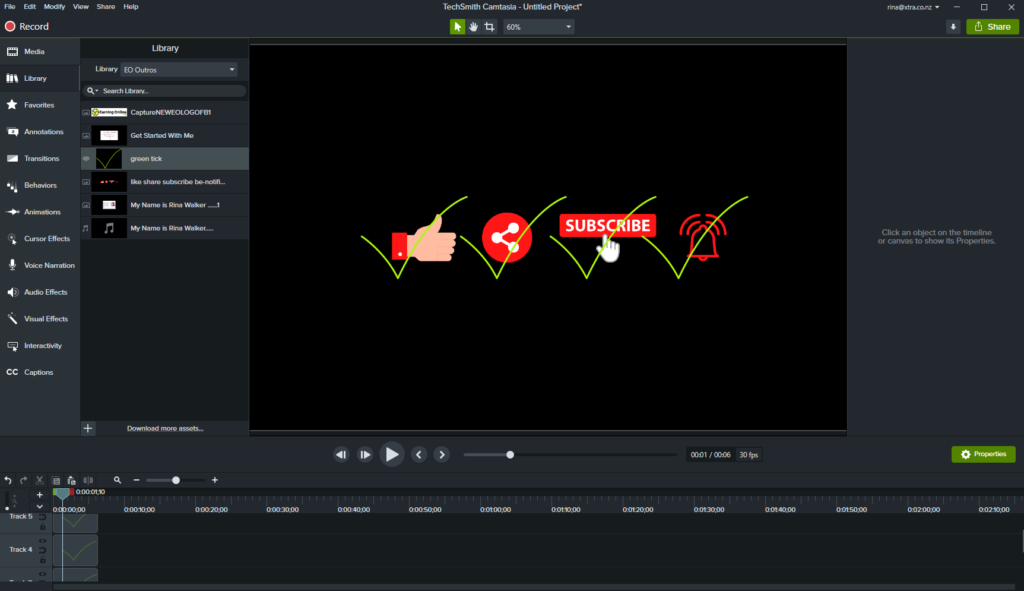Expand the track options chevron below plus
This screenshot has width=1024, height=591.
[40, 507]
